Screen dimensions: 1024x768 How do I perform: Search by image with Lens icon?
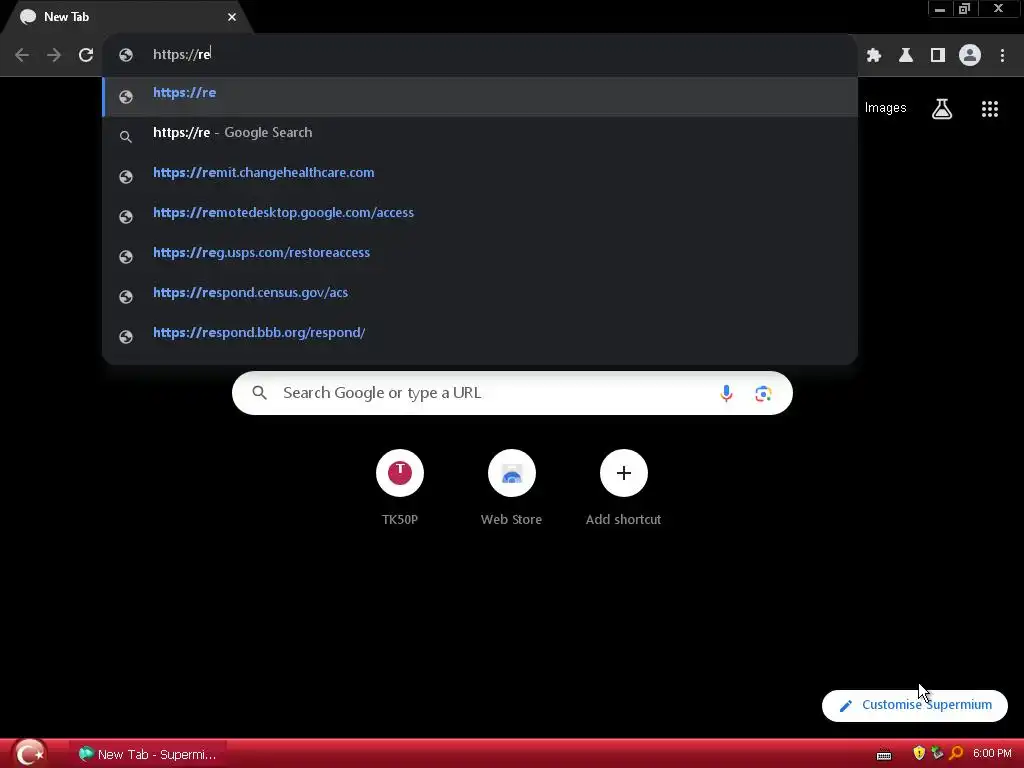pyautogui.click(x=763, y=394)
